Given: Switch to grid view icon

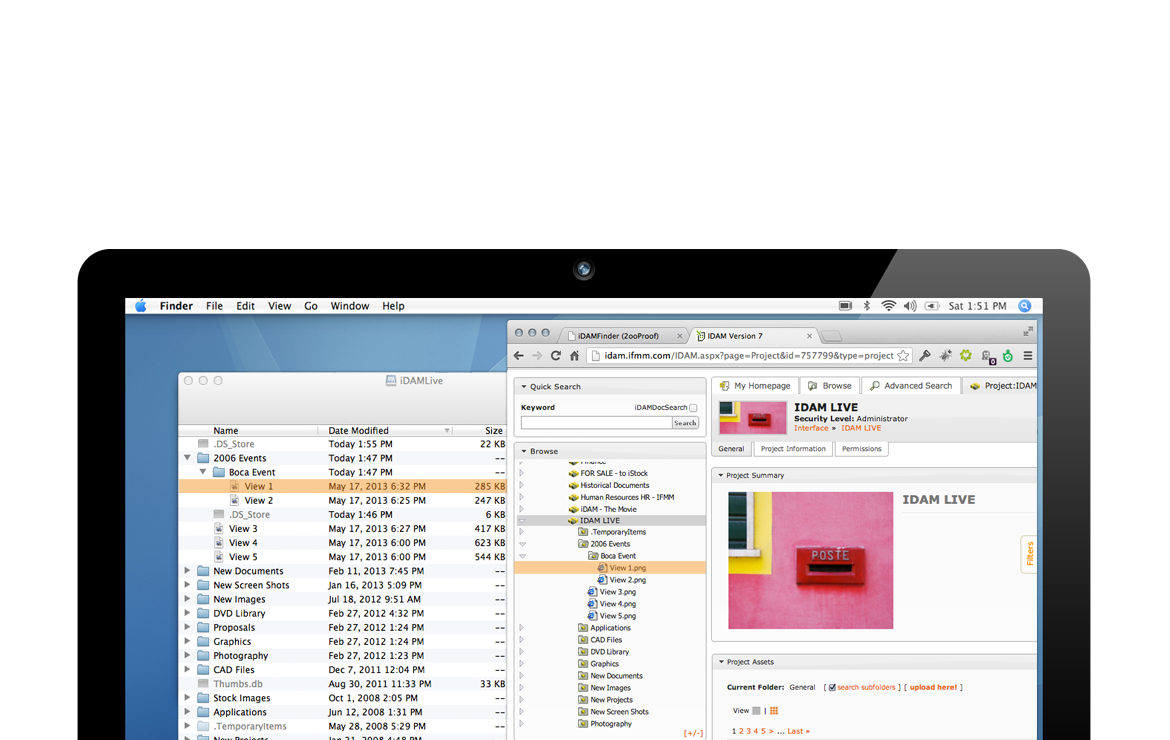Looking at the screenshot, I should [774, 711].
